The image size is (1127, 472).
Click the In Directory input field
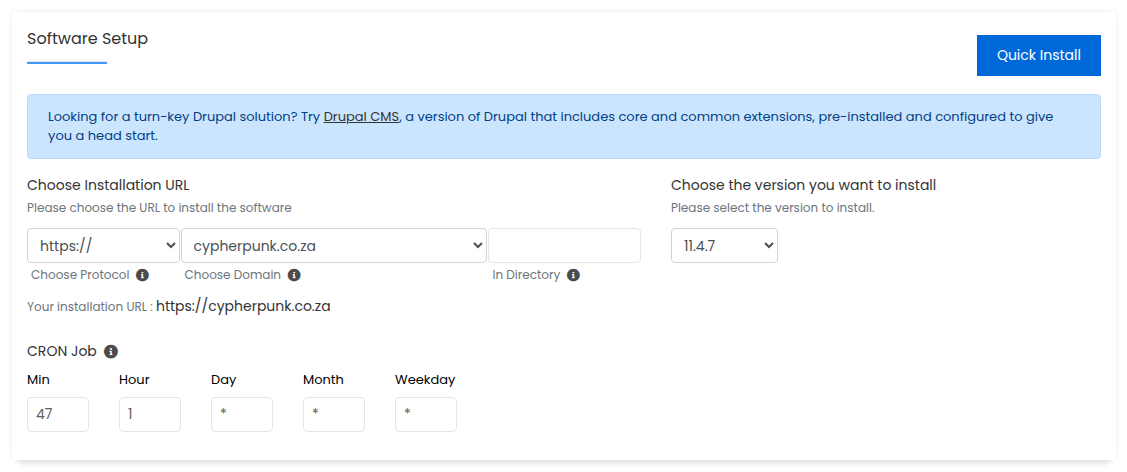[x=564, y=246]
